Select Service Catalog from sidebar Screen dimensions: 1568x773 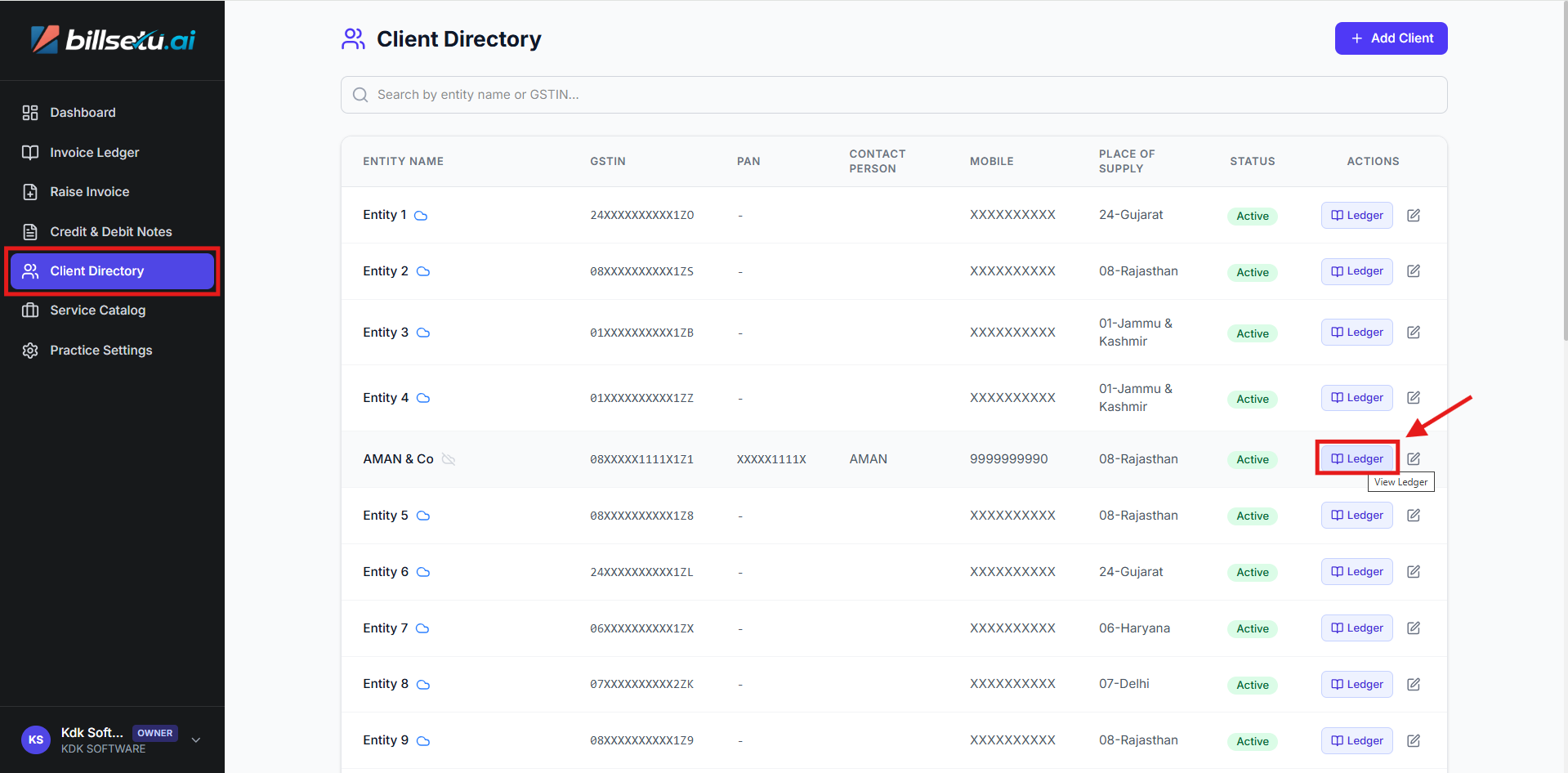(97, 311)
